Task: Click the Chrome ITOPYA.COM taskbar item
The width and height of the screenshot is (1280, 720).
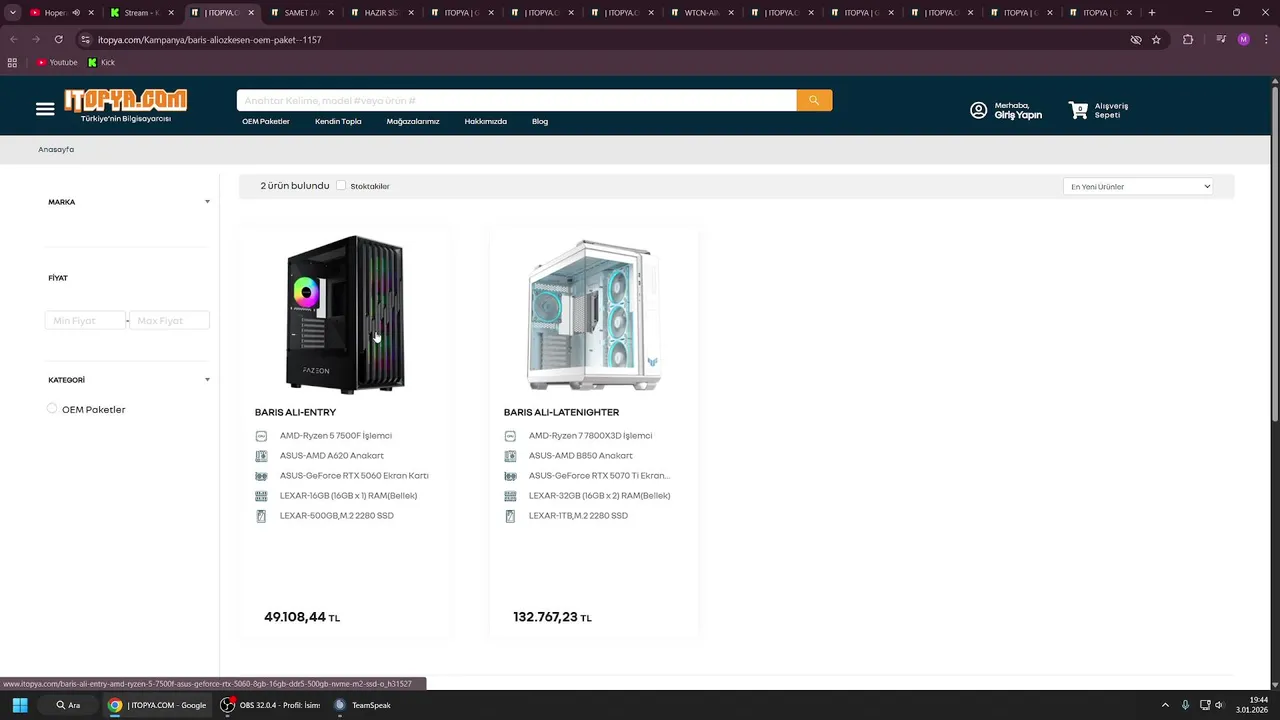Action: 156,705
